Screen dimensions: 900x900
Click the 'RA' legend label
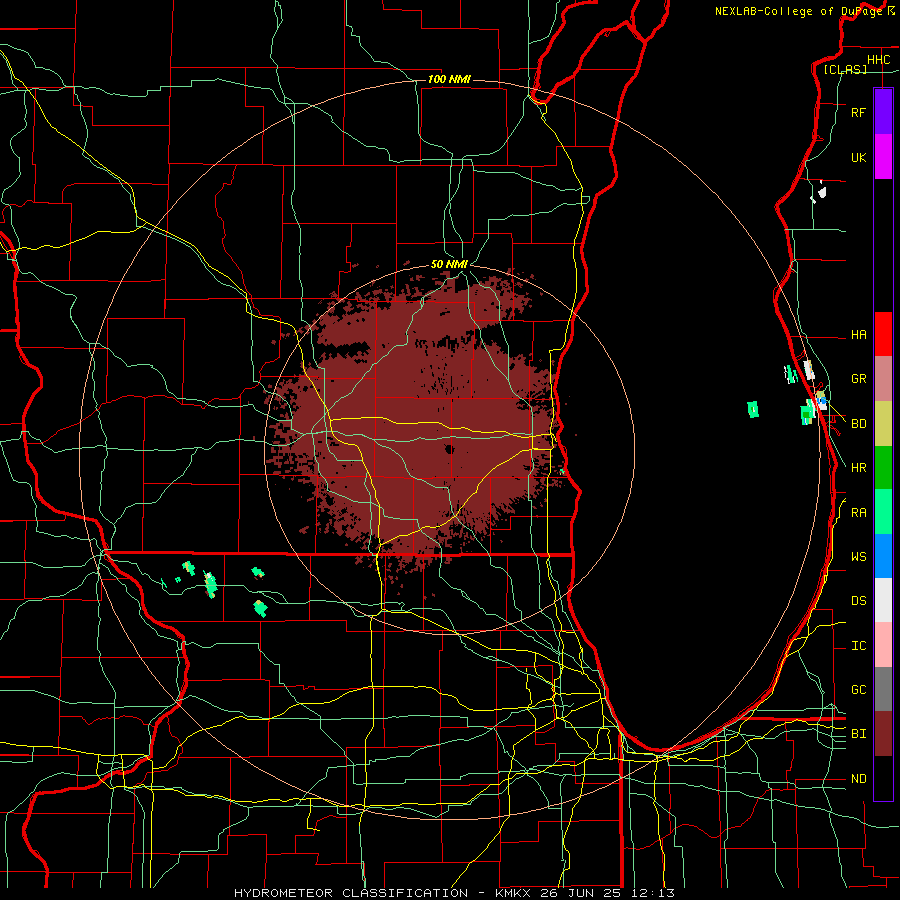(x=858, y=513)
